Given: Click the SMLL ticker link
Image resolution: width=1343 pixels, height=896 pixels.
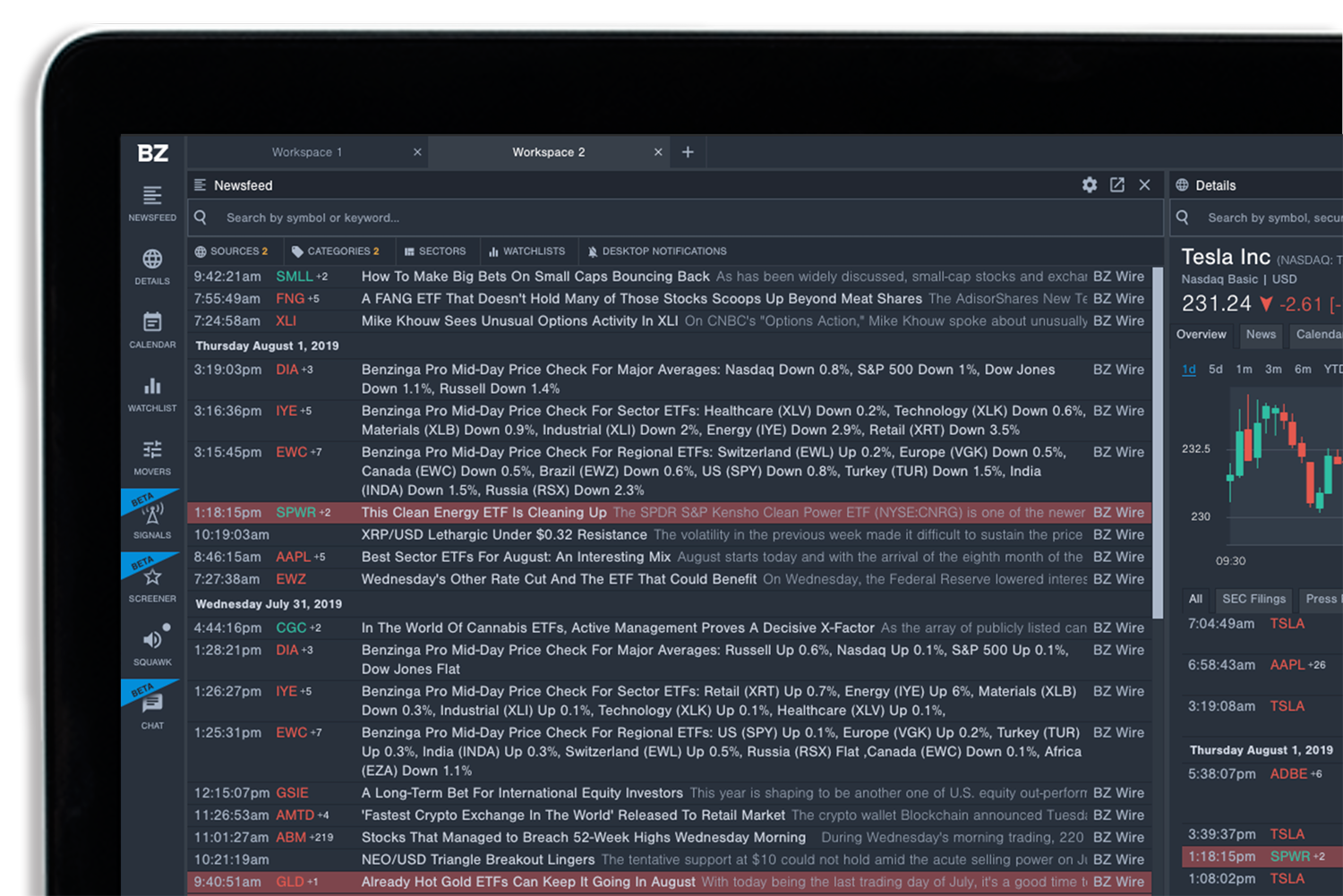Looking at the screenshot, I should pyautogui.click(x=294, y=277).
